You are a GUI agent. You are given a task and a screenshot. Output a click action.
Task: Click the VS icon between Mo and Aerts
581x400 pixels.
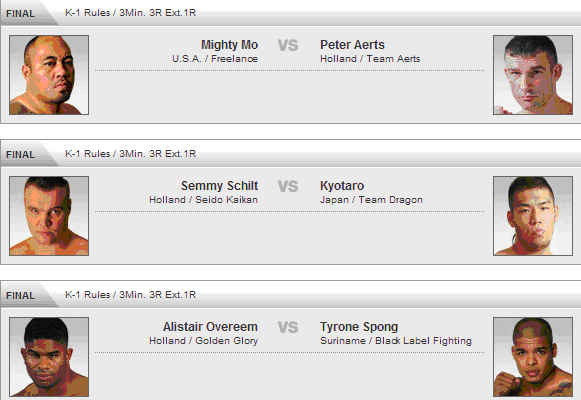(288, 46)
